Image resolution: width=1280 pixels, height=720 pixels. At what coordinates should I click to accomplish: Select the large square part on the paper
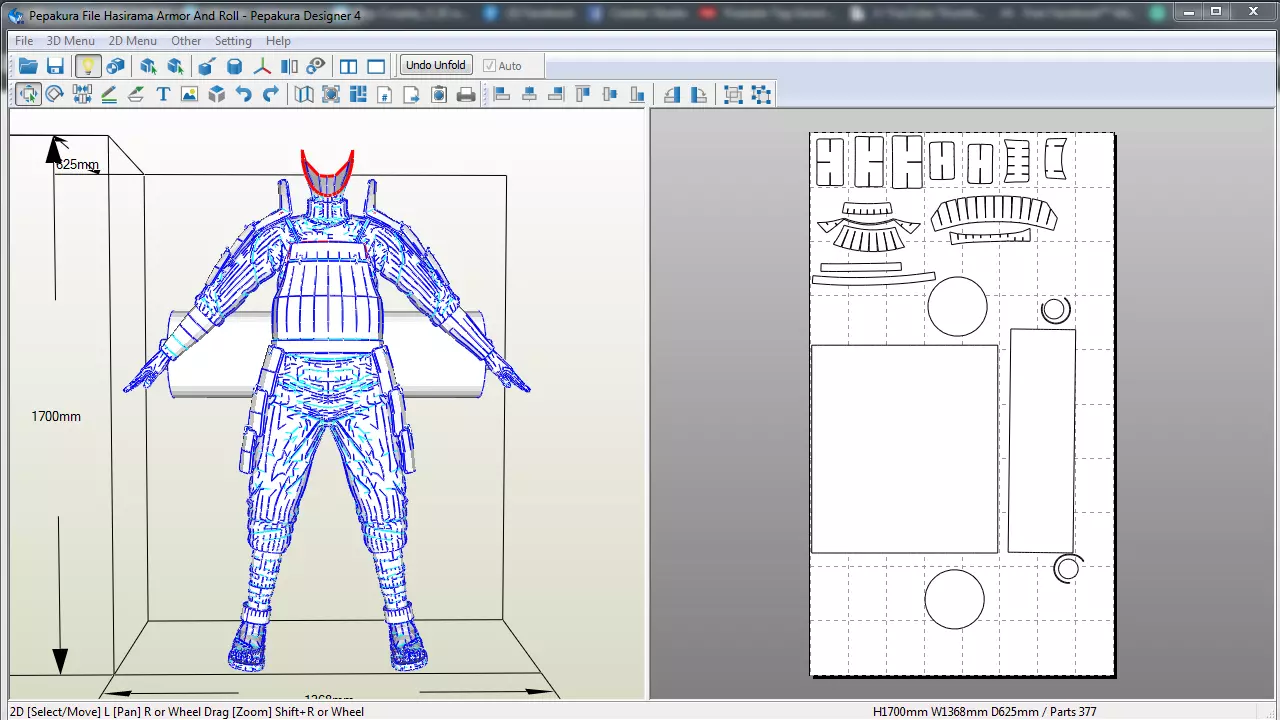pyautogui.click(x=904, y=448)
